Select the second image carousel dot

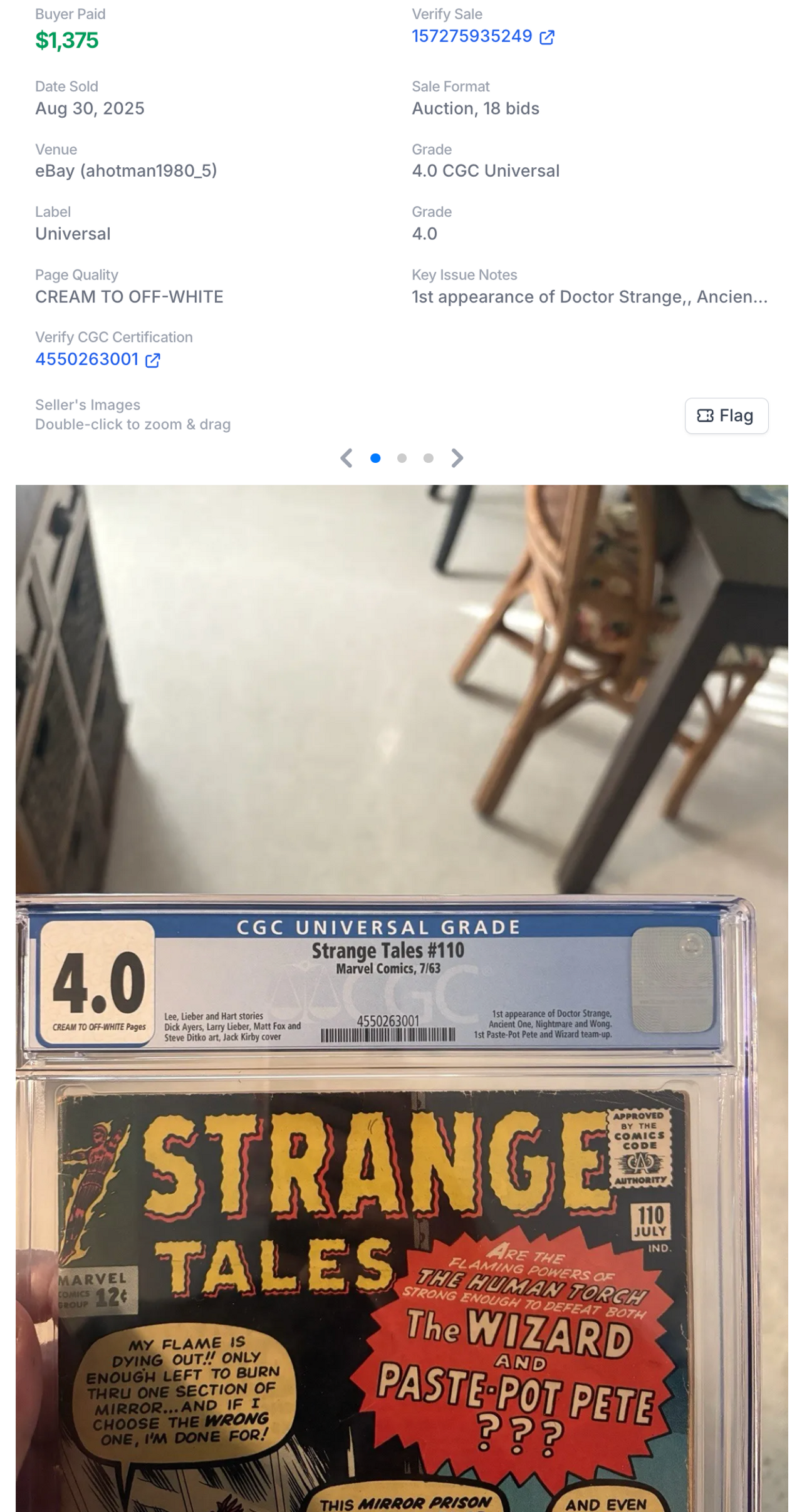coord(402,458)
